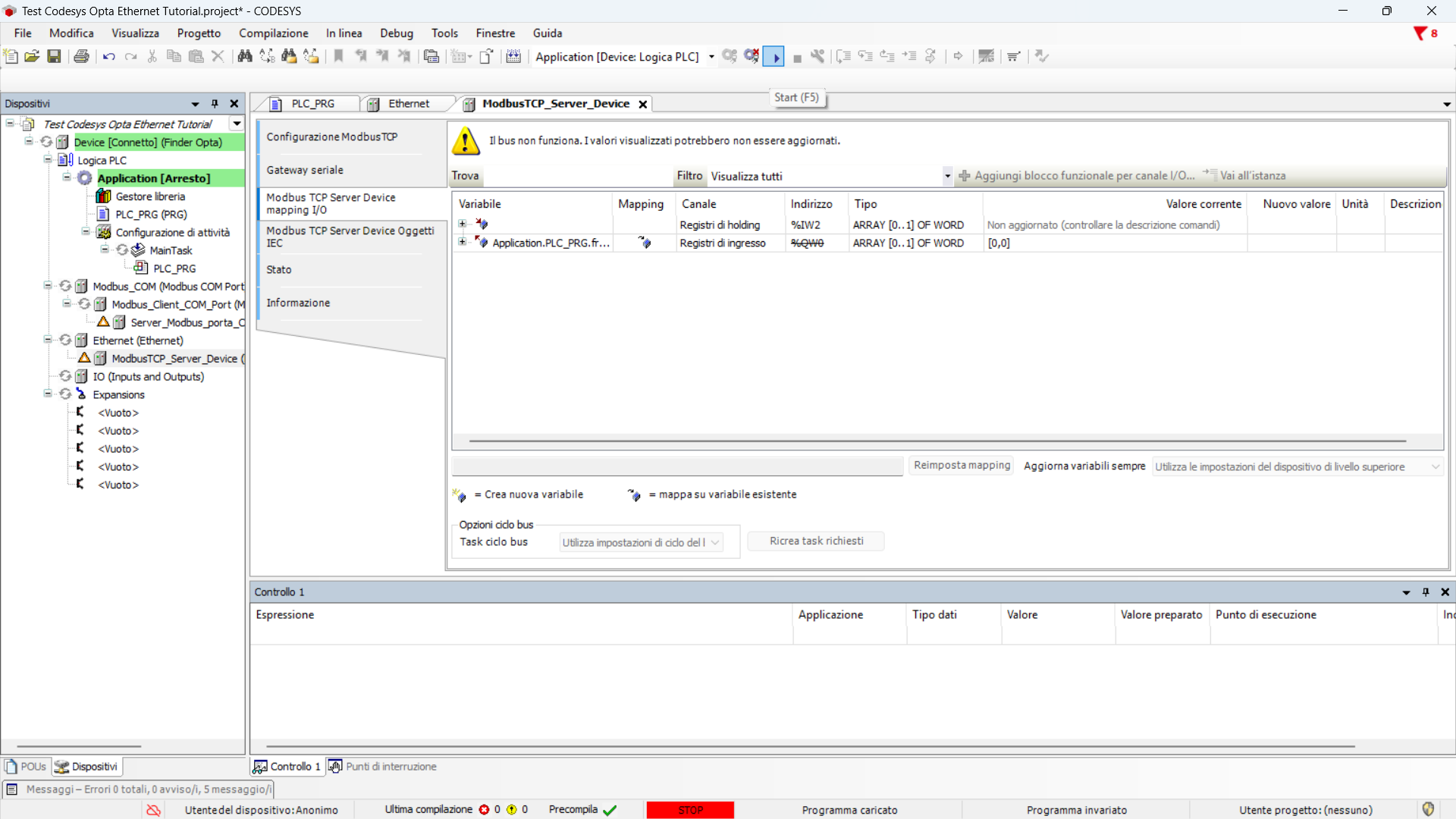The width and height of the screenshot is (1456, 819).
Task: Click the Save project floppy icon
Action: [x=54, y=56]
